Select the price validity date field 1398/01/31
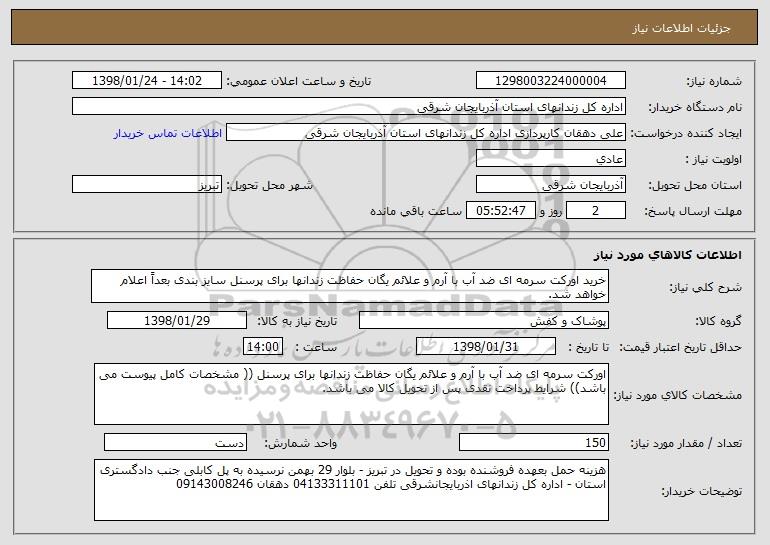This screenshot has width=770, height=545. click(x=486, y=346)
